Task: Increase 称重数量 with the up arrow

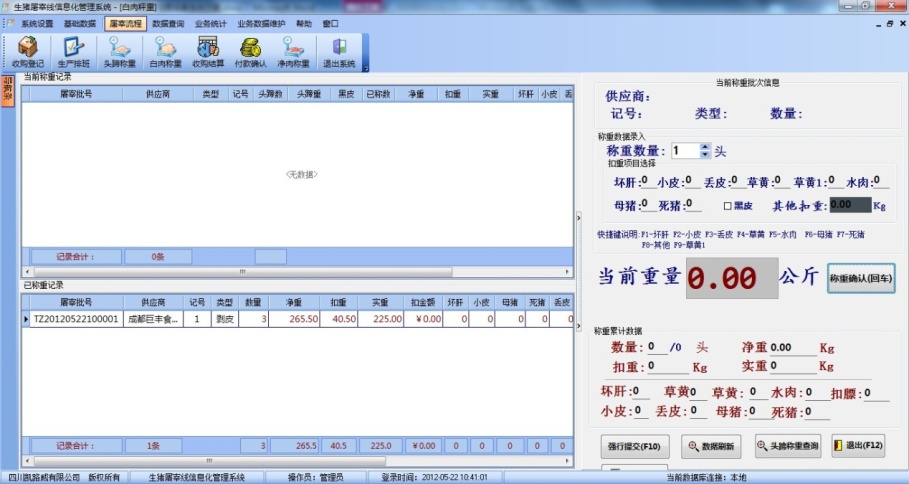Action: coord(705,147)
